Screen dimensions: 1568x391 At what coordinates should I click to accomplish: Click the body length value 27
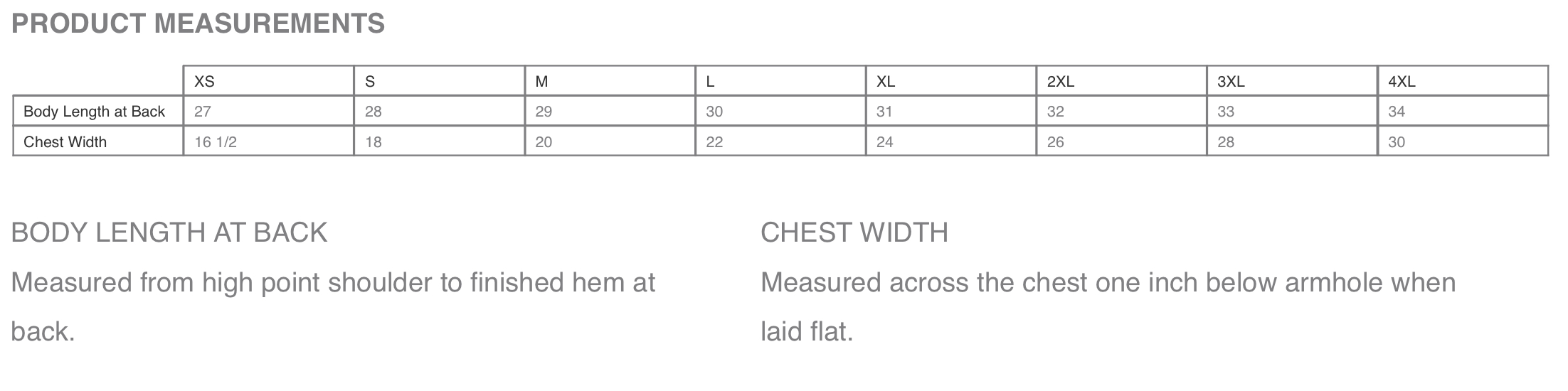[203, 112]
